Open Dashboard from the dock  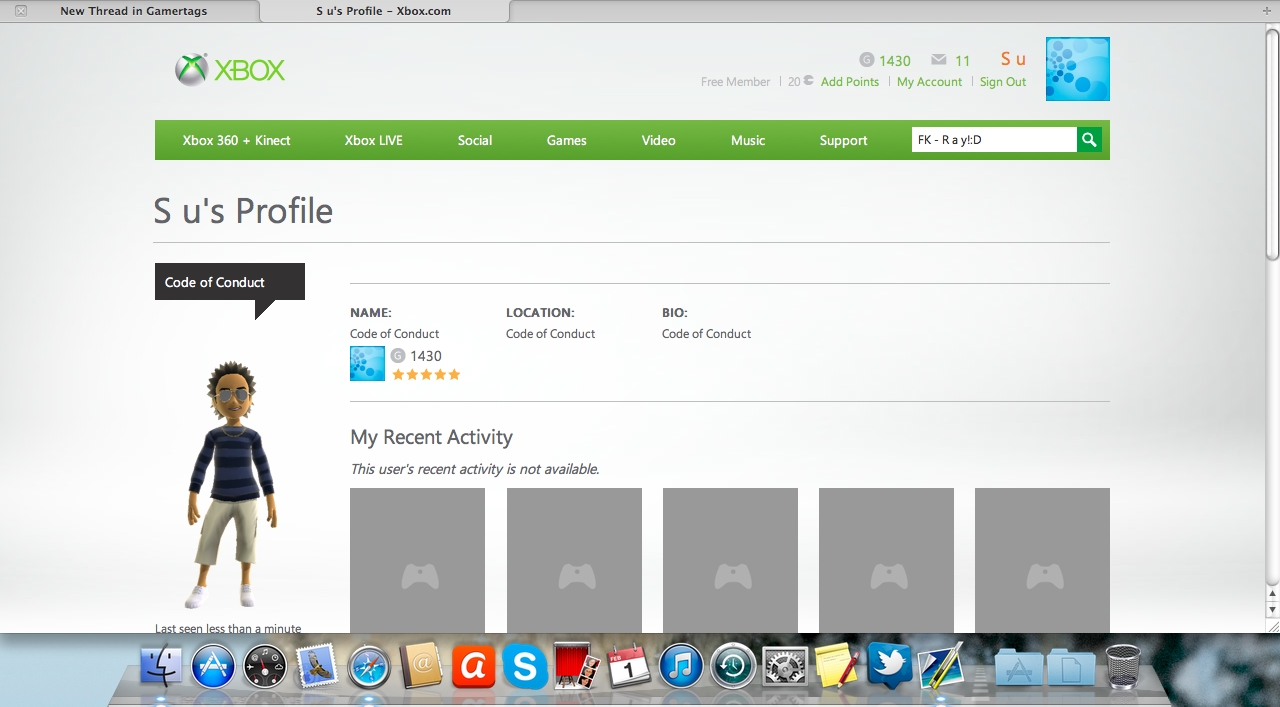[265, 665]
